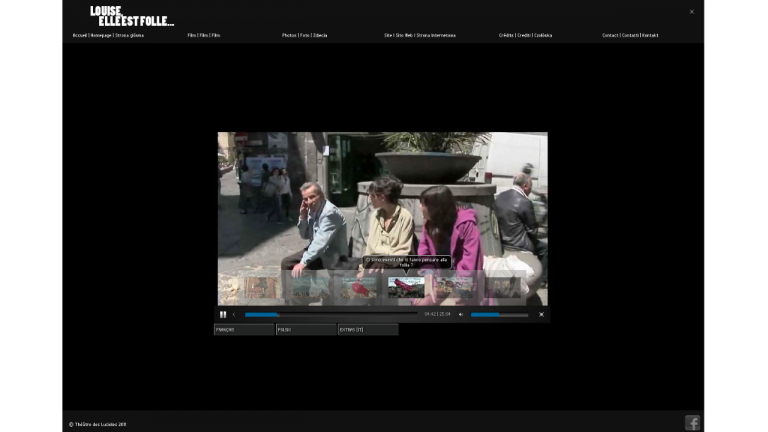Seek on the video progress bar
Image resolution: width=768 pixels, height=432 pixels.
330,314
